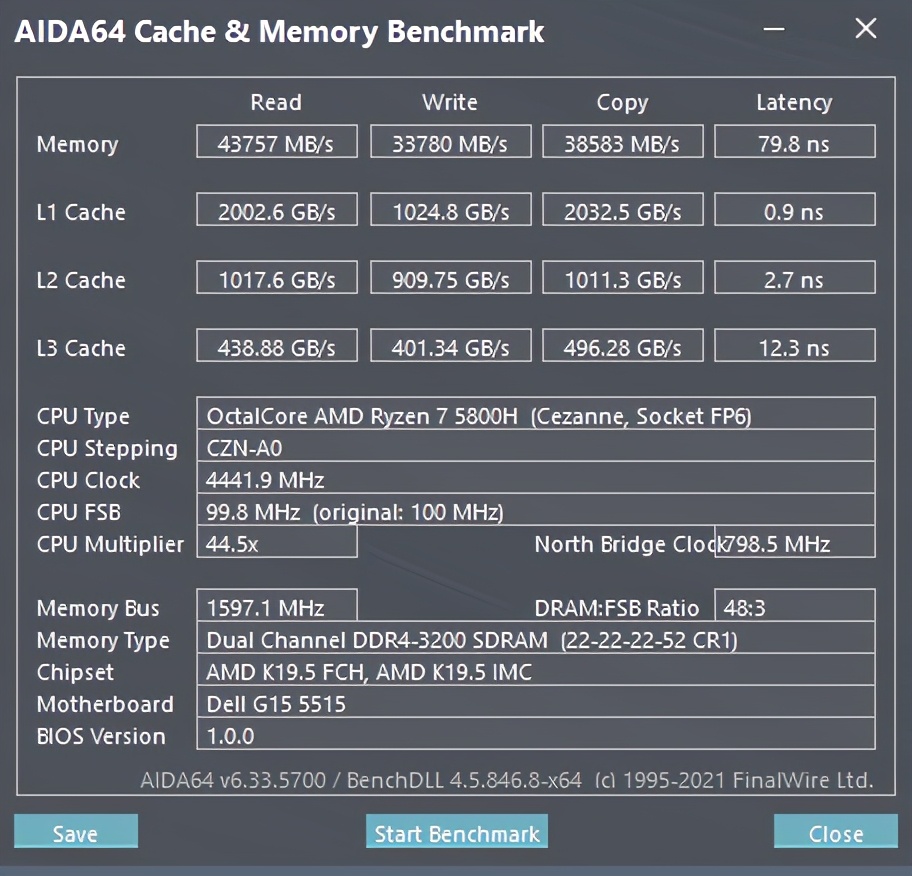Select the L1 Cache Read value
912x876 pixels.
(x=277, y=211)
